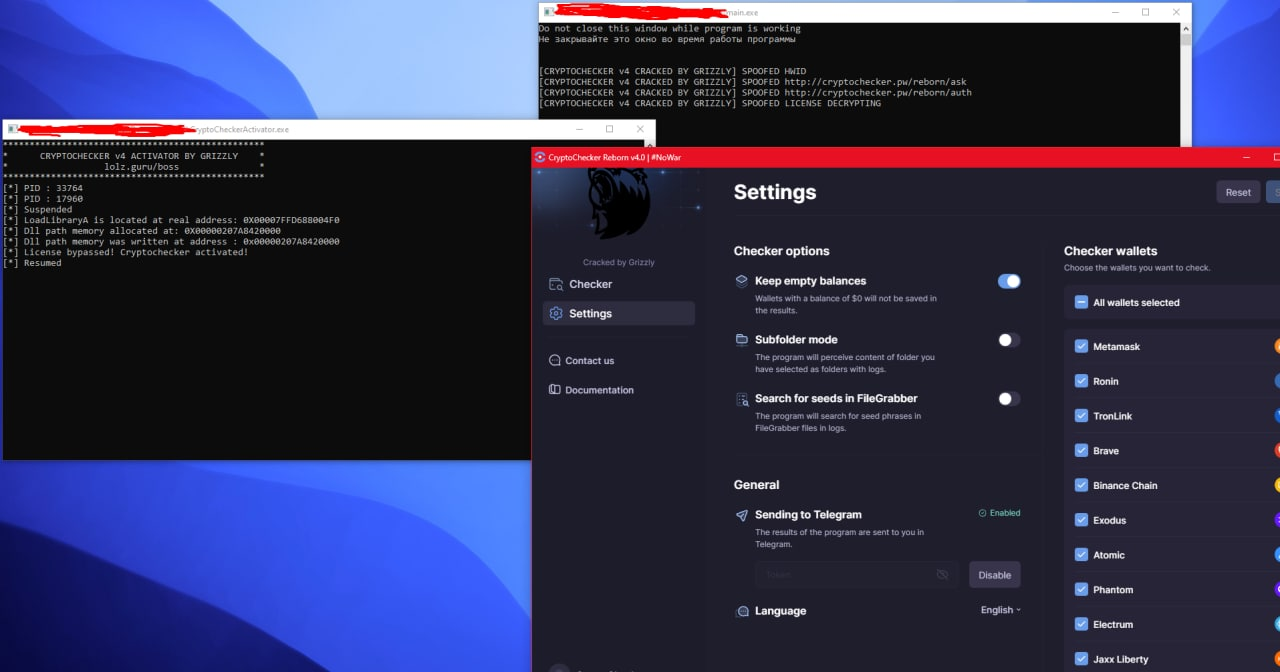This screenshot has height=672, width=1280.
Task: Select Settings in the sidebar
Action: 590,314
